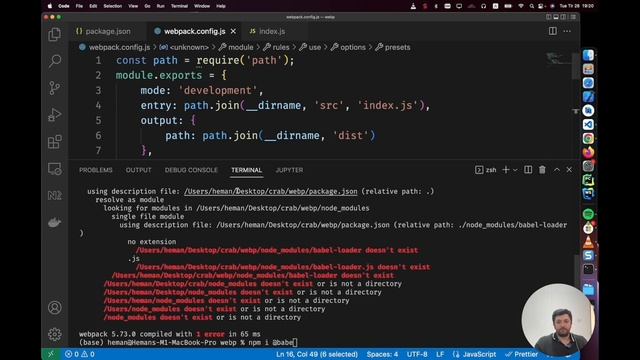Open the remote window status bar button
640x360 pixels.
[51, 354]
